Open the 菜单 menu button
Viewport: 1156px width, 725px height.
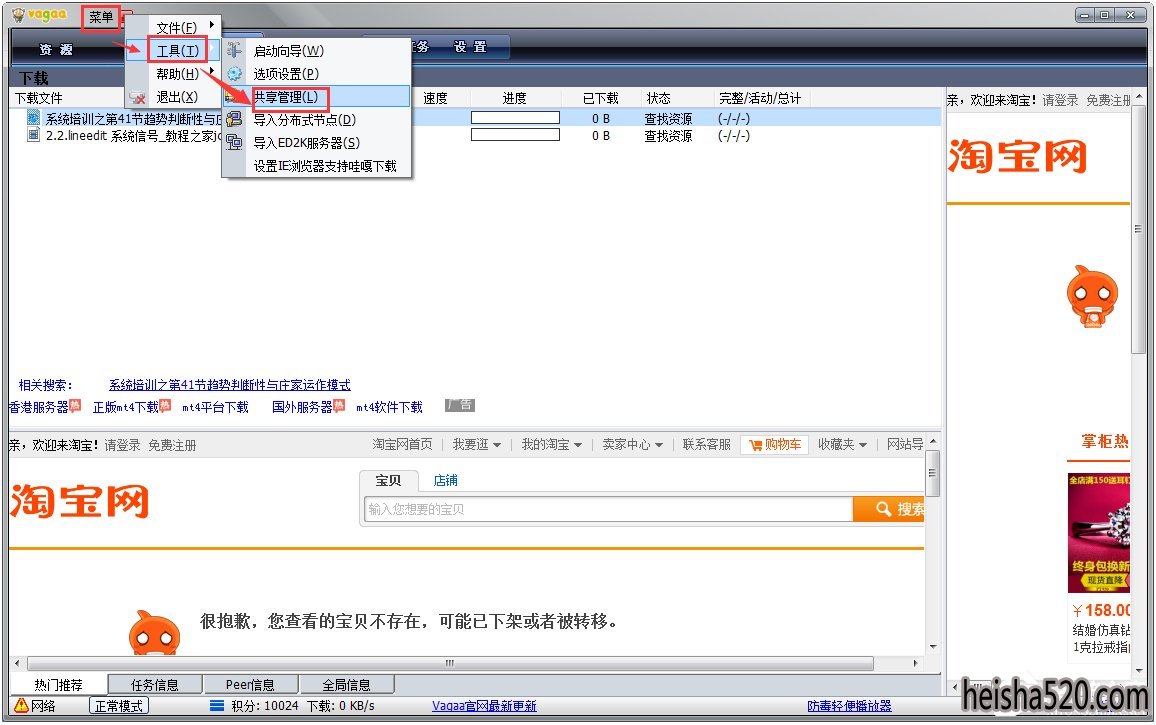101,16
